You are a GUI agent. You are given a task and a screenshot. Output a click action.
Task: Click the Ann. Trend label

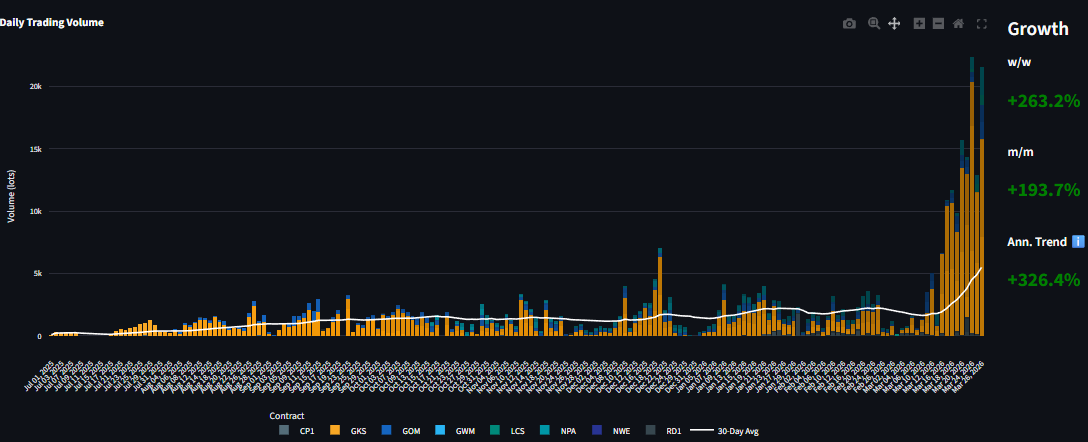coord(1037,241)
